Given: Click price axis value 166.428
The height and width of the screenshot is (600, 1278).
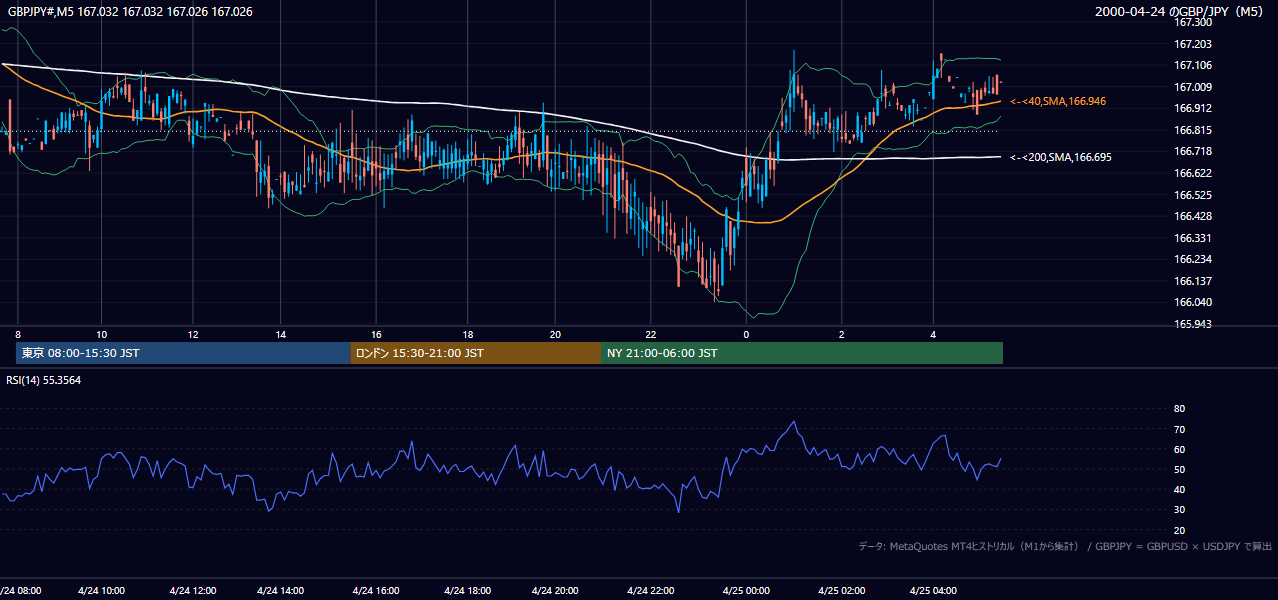Looking at the screenshot, I should tap(1192, 216).
